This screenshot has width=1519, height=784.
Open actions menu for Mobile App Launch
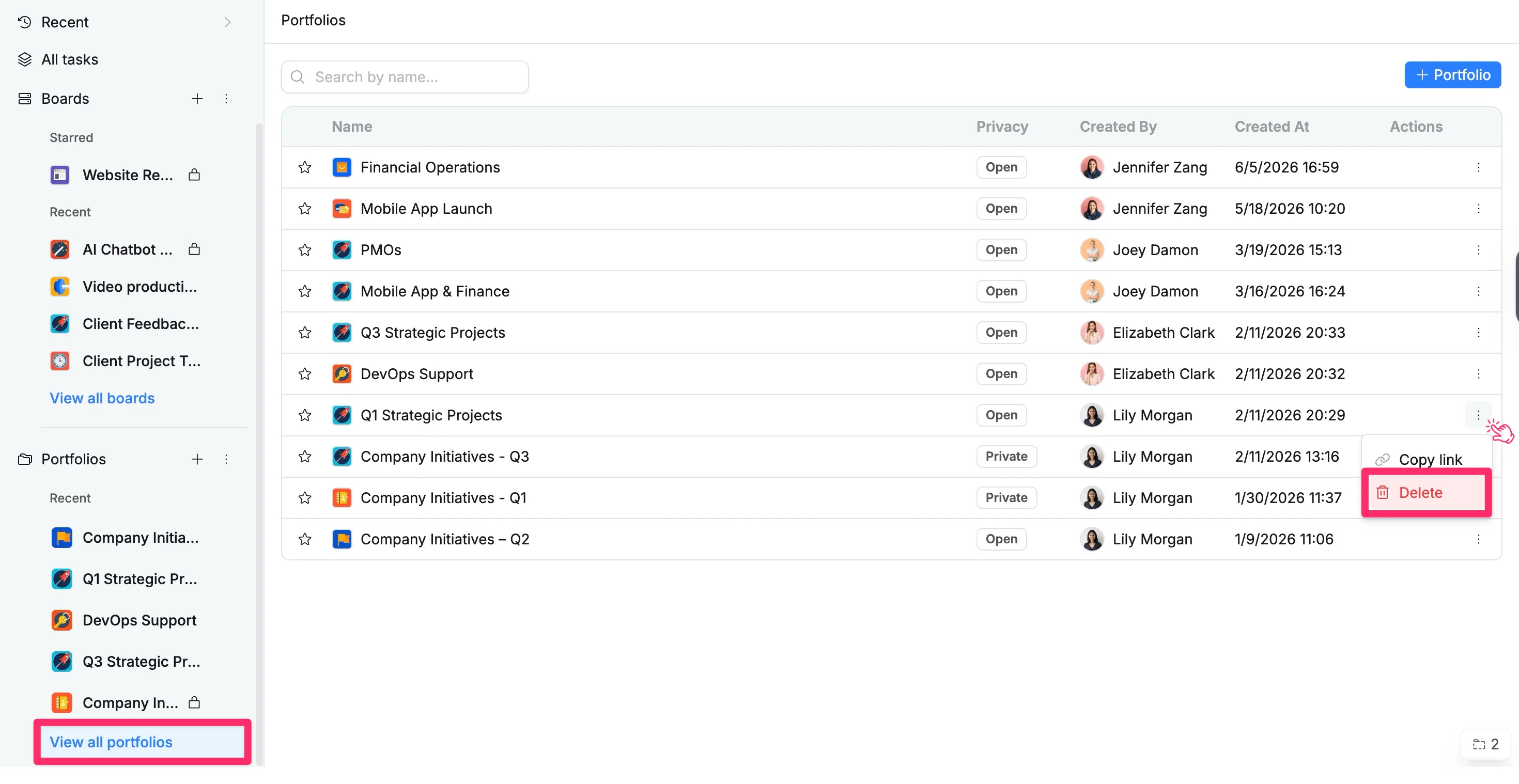1478,209
